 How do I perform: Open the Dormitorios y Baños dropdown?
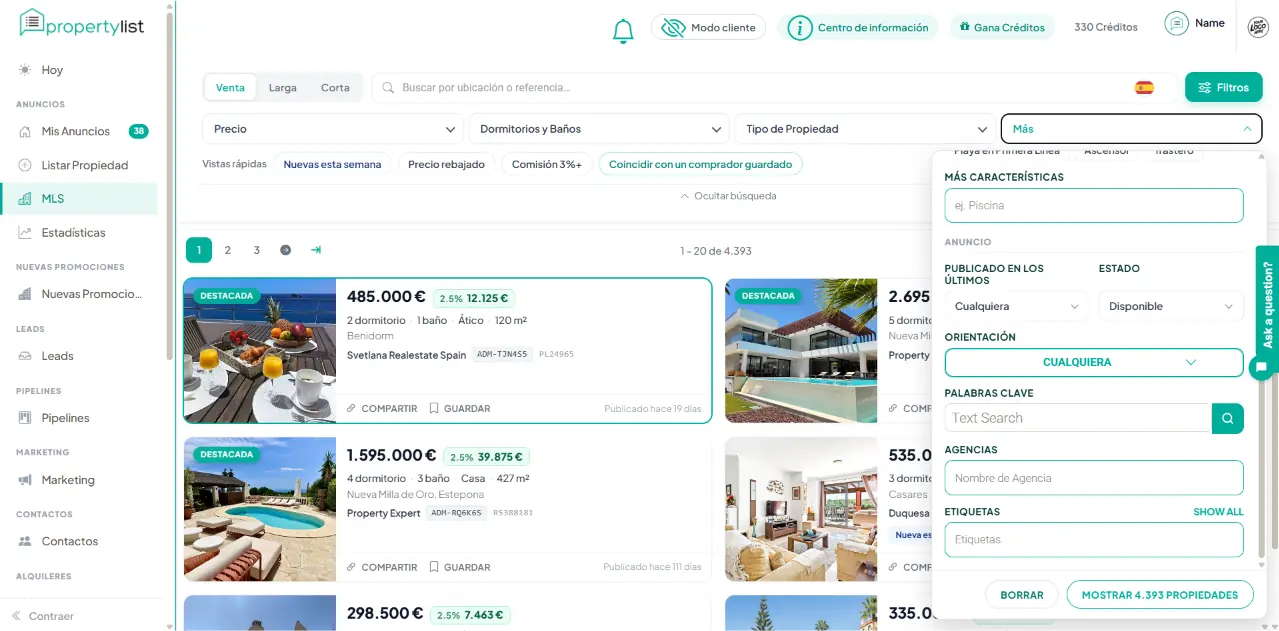coord(598,129)
